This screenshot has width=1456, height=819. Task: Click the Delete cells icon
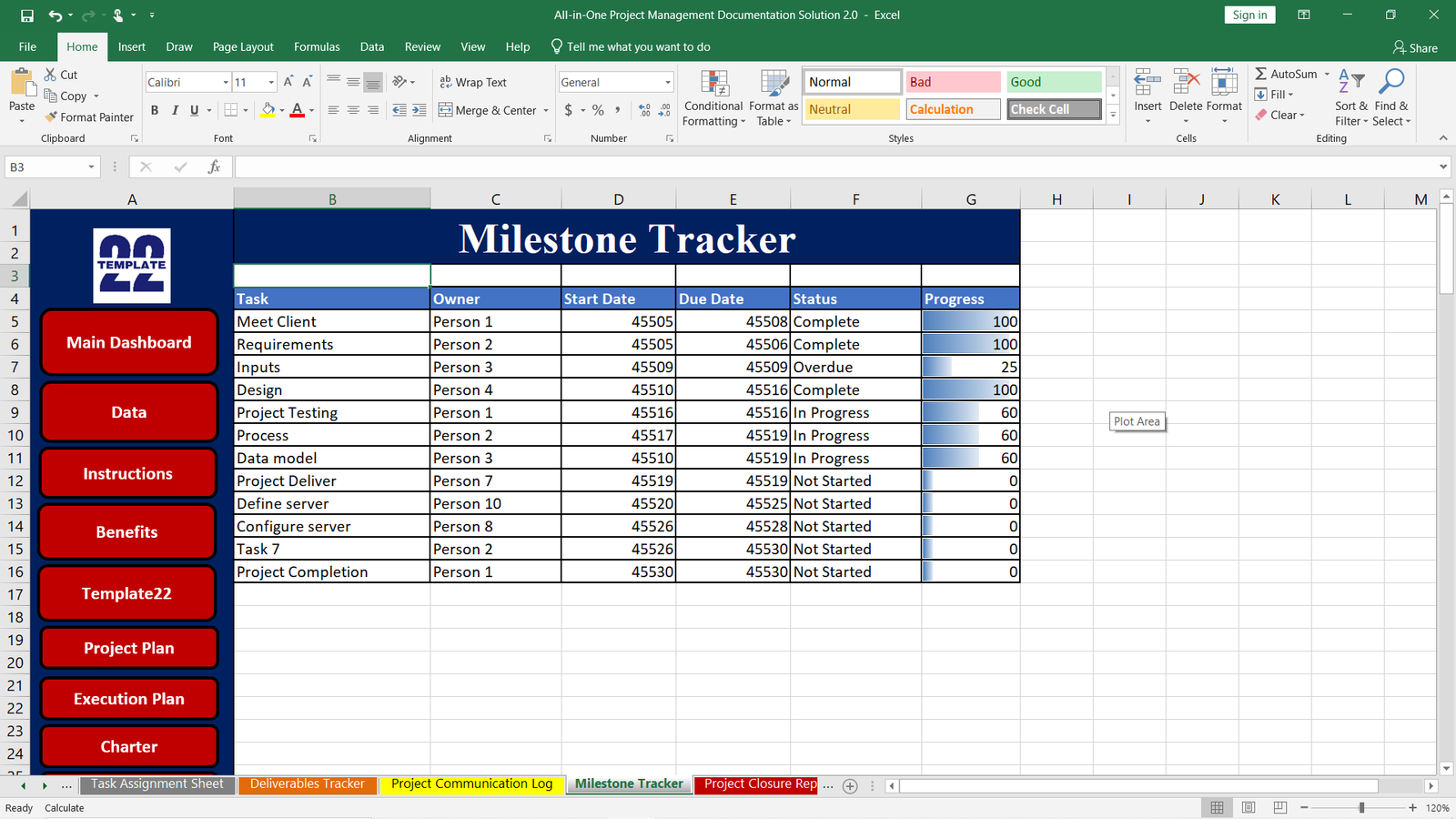point(1186,82)
